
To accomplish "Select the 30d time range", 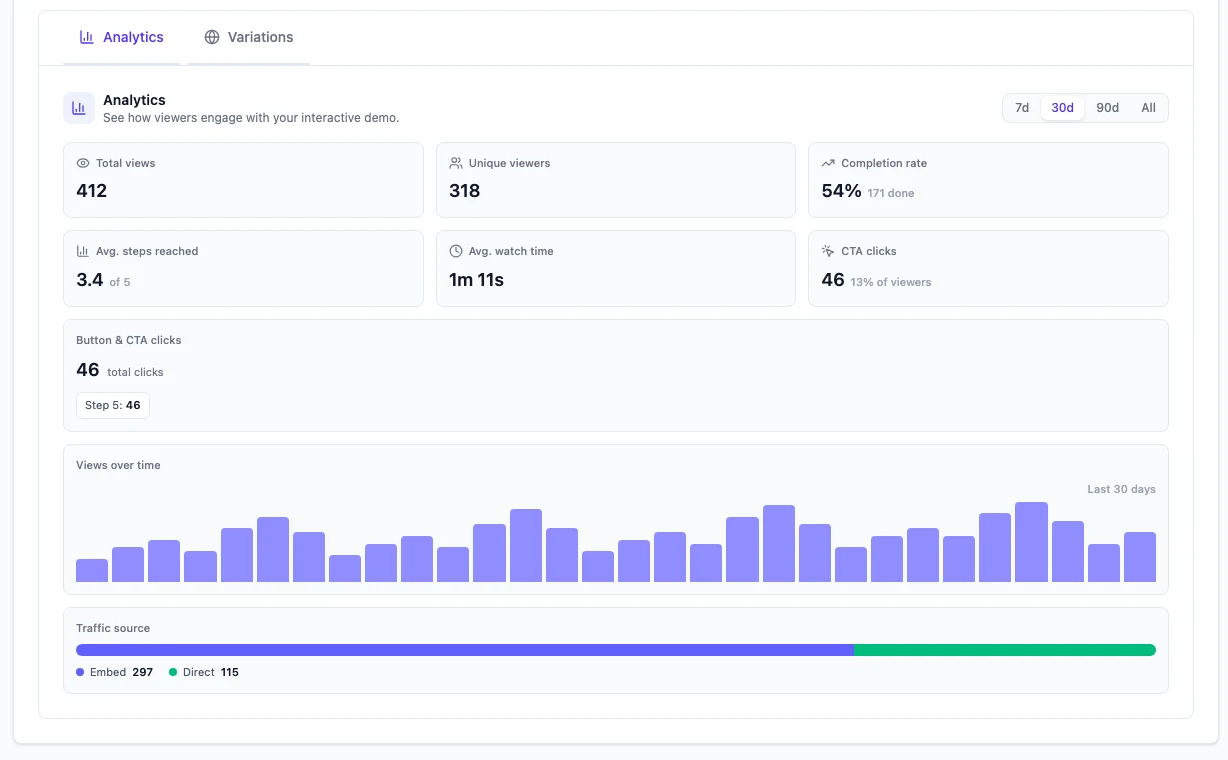I will pyautogui.click(x=1062, y=108).
